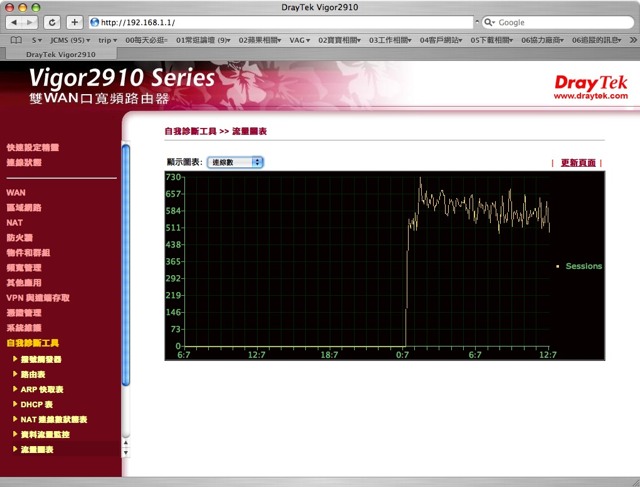Click the sidebar scroll down arrow

[126, 452]
